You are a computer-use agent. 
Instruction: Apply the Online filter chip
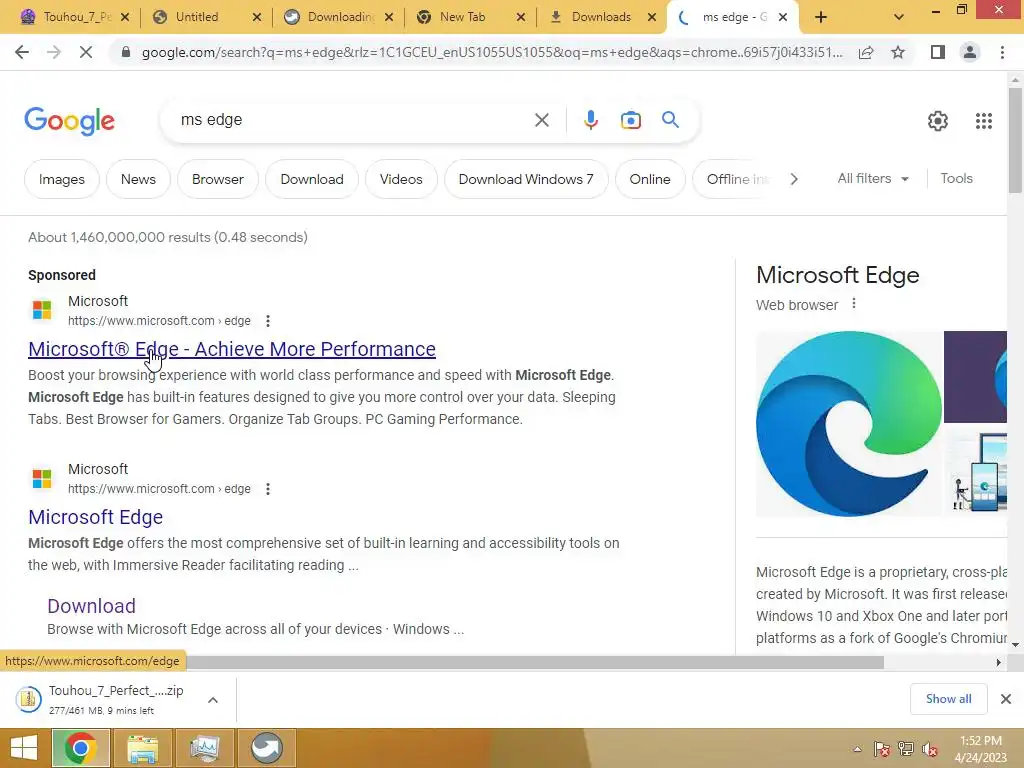pyautogui.click(x=650, y=179)
